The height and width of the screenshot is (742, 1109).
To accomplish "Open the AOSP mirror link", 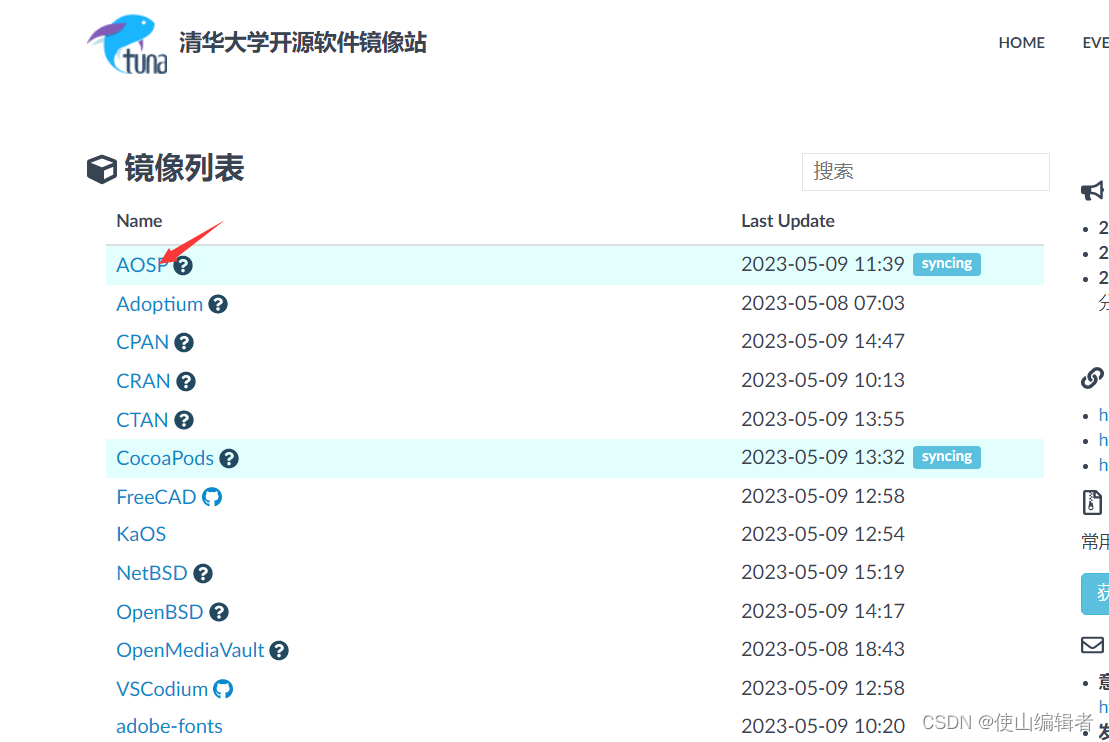I will coord(142,265).
